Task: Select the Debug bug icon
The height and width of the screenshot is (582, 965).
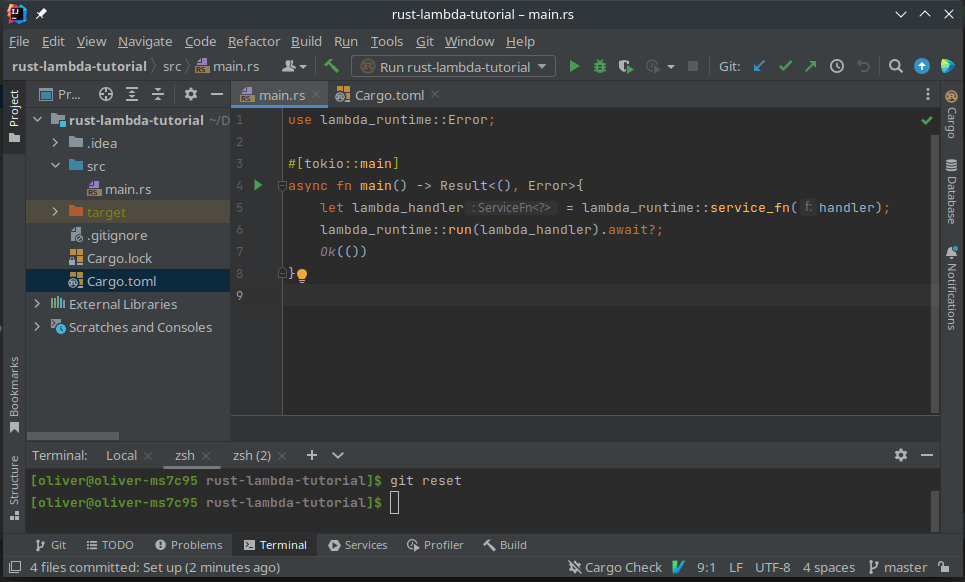Action: (x=598, y=65)
